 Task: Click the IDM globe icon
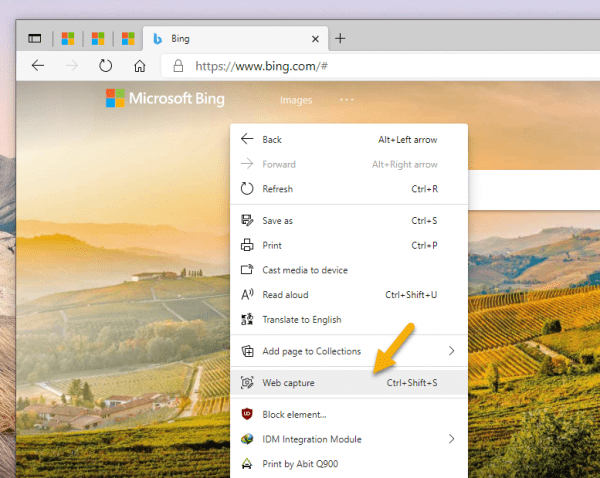[247, 439]
